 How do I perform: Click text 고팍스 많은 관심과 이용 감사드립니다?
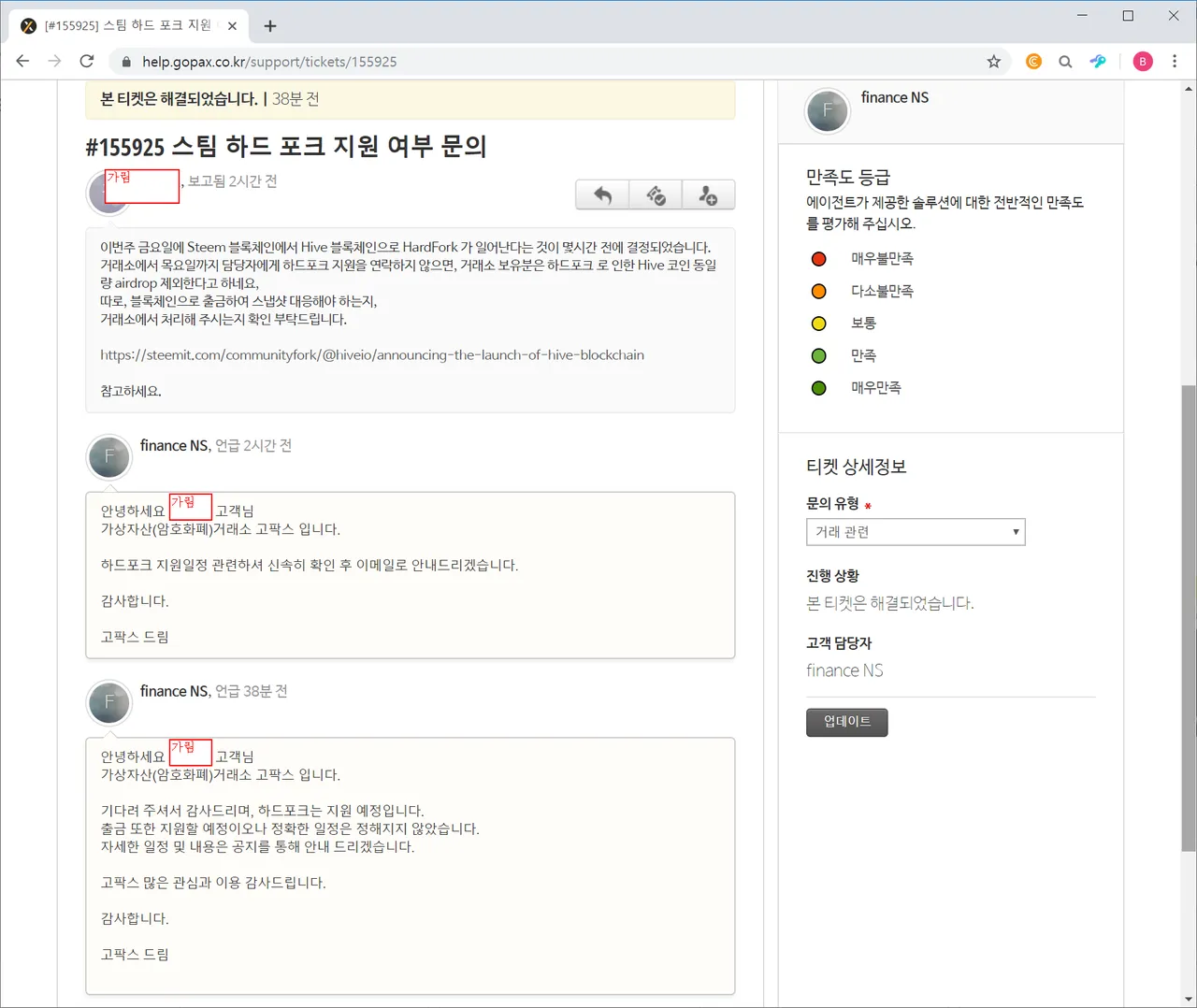(213, 883)
